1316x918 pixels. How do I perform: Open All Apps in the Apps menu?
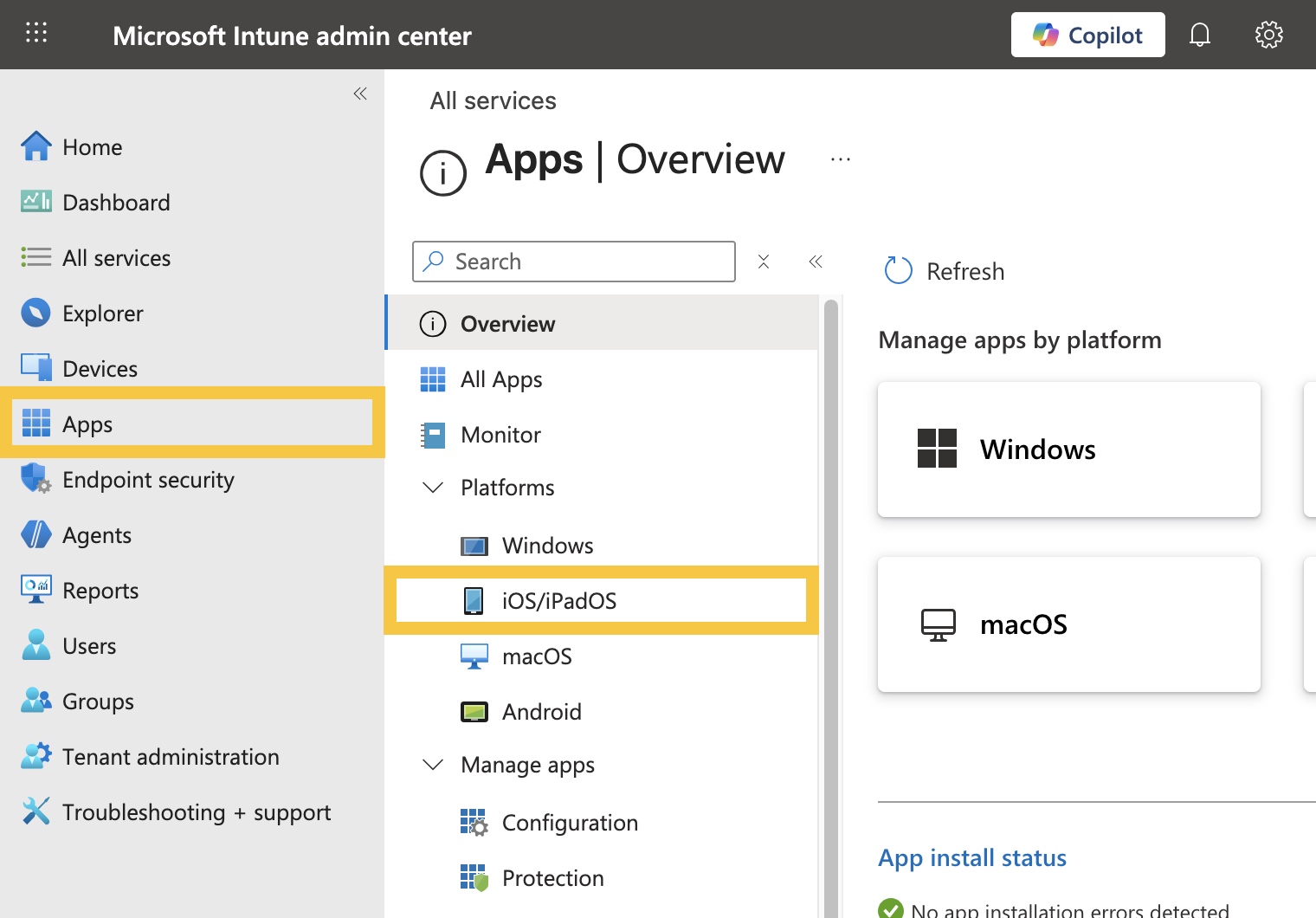pyautogui.click(x=501, y=379)
